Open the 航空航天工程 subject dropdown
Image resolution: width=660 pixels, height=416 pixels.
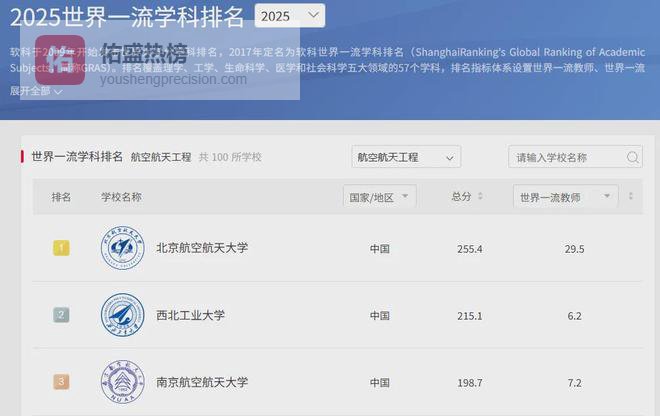tap(405, 158)
